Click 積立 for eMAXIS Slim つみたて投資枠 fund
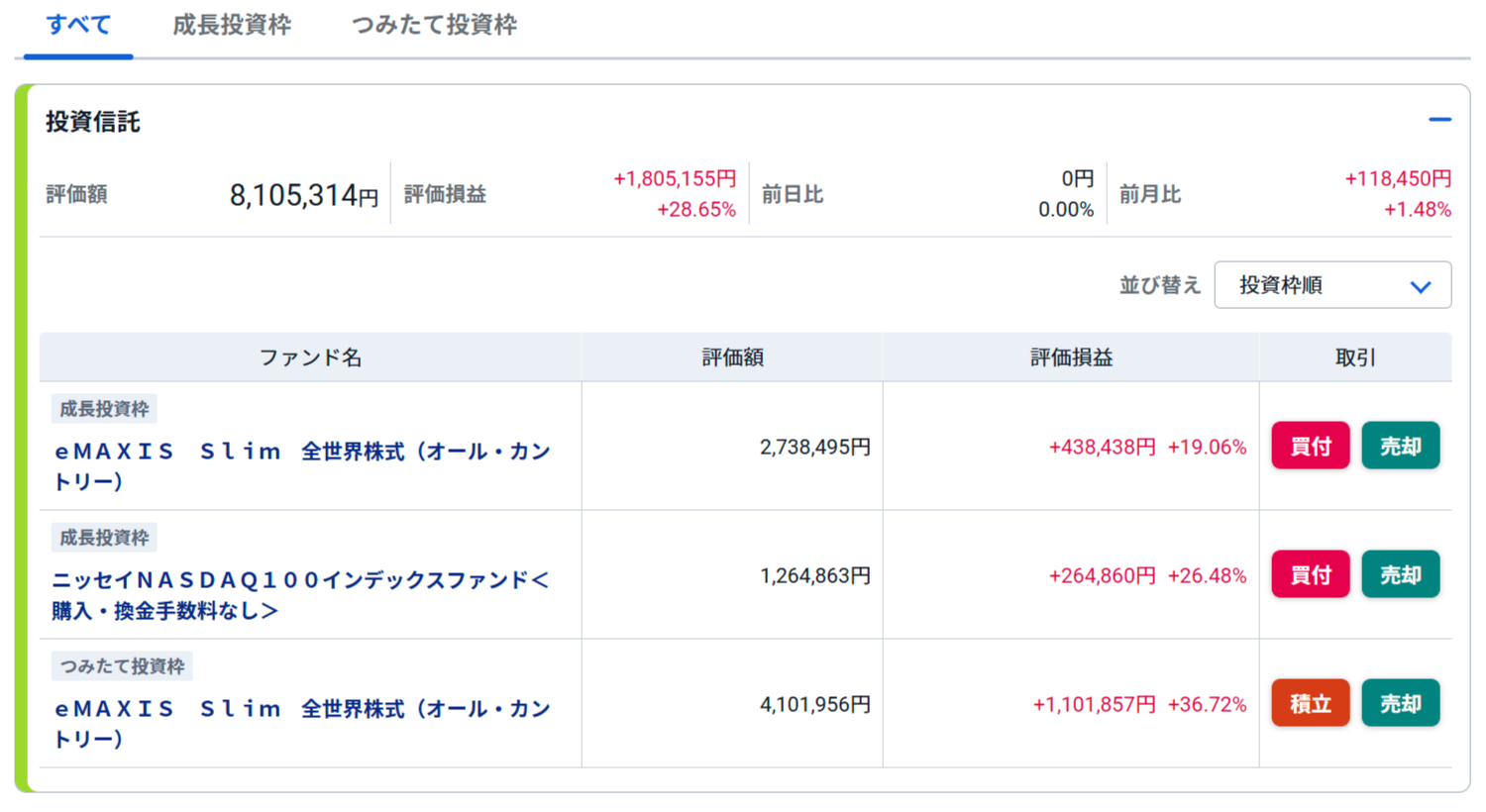 point(1311,703)
